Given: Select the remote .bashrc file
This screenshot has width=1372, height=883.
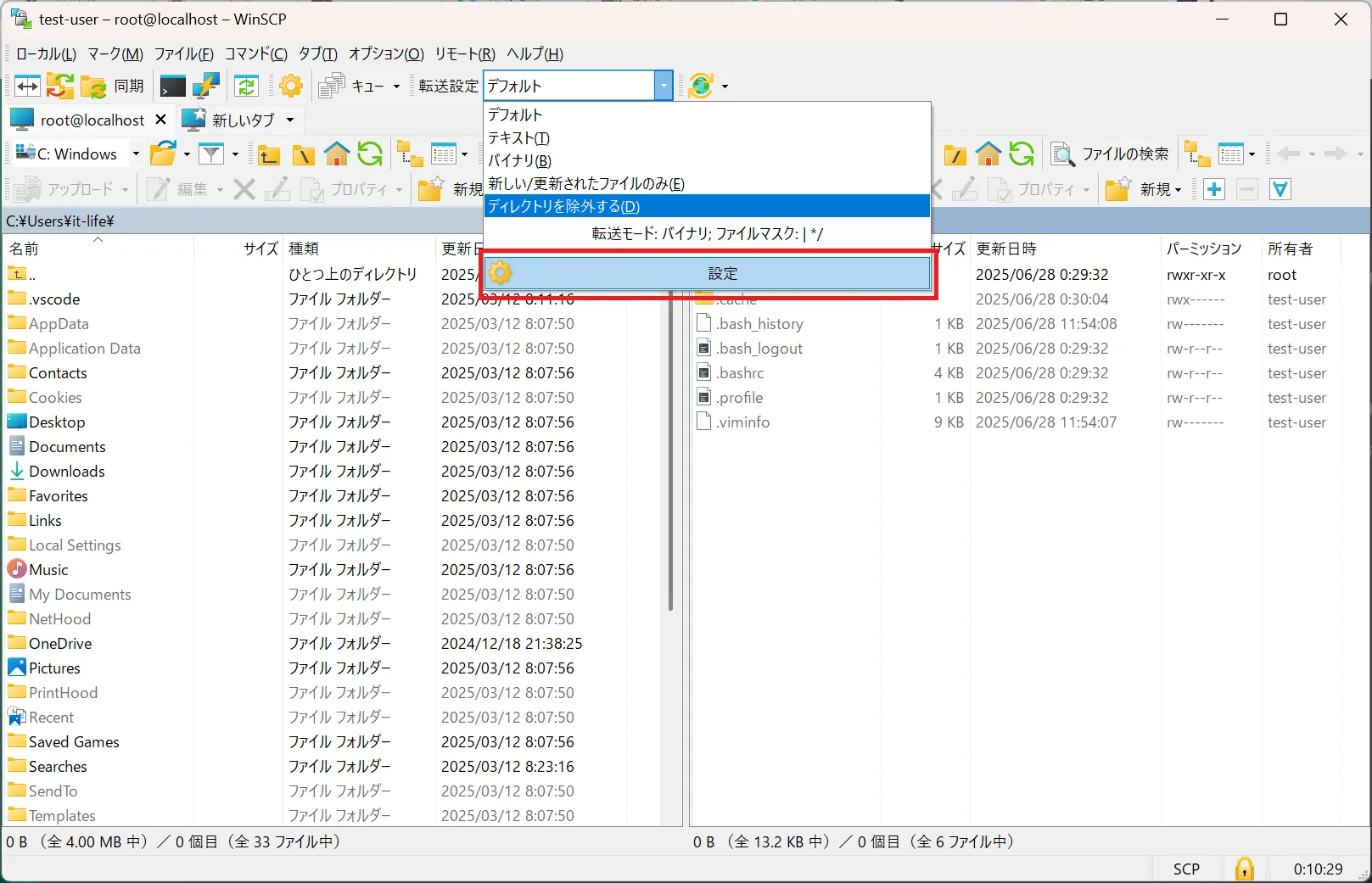Looking at the screenshot, I should [741, 372].
